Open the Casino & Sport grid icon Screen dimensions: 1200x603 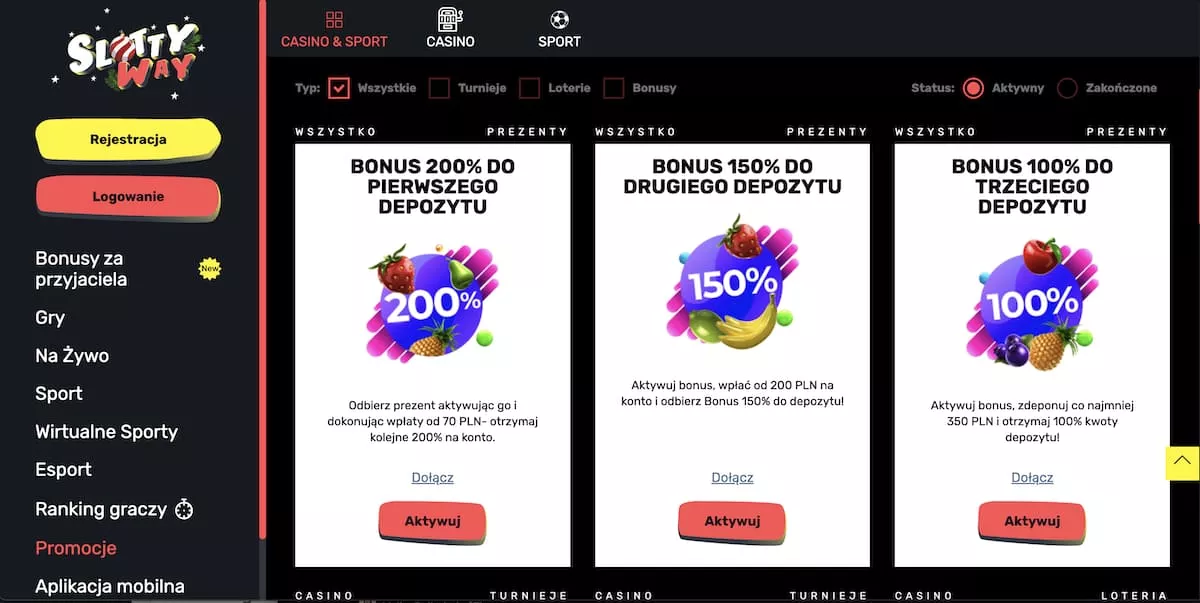pyautogui.click(x=334, y=20)
